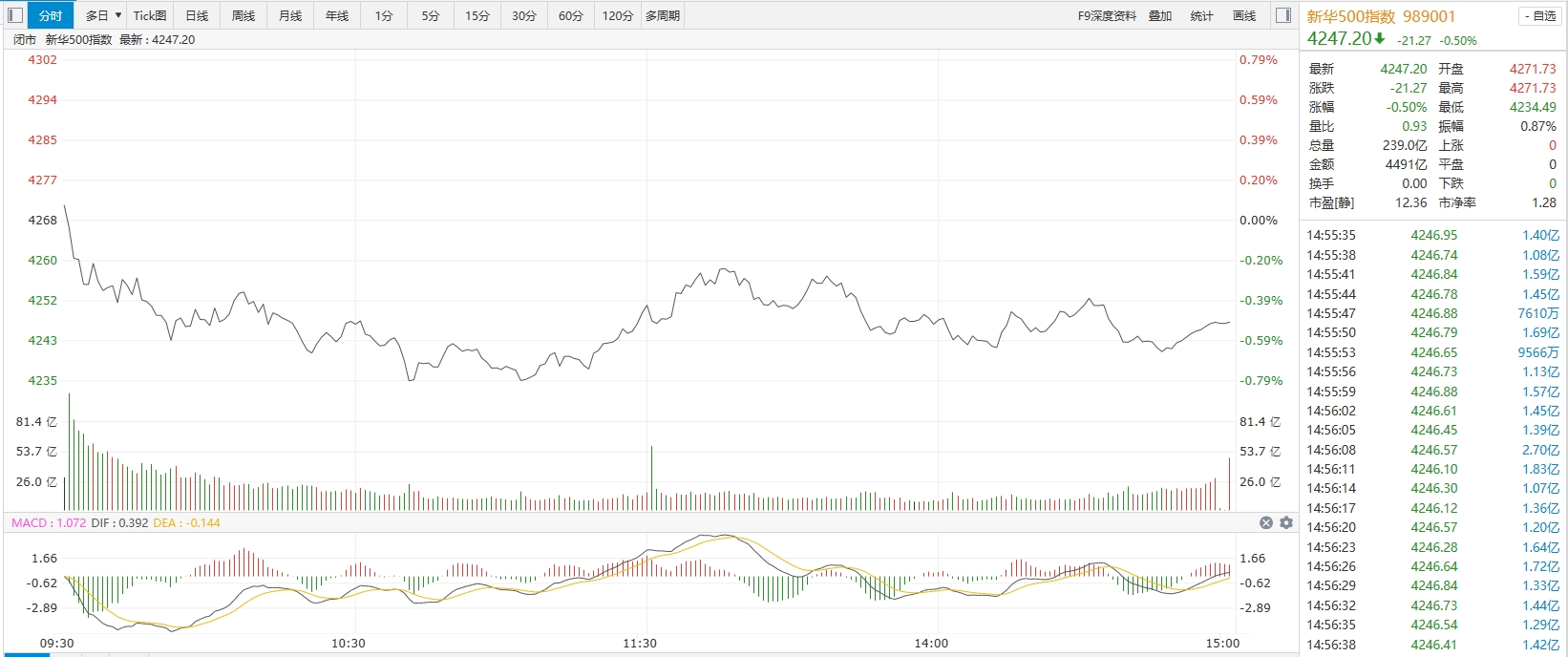
Task: Open the Tick图 chart view
Action: click(x=150, y=15)
